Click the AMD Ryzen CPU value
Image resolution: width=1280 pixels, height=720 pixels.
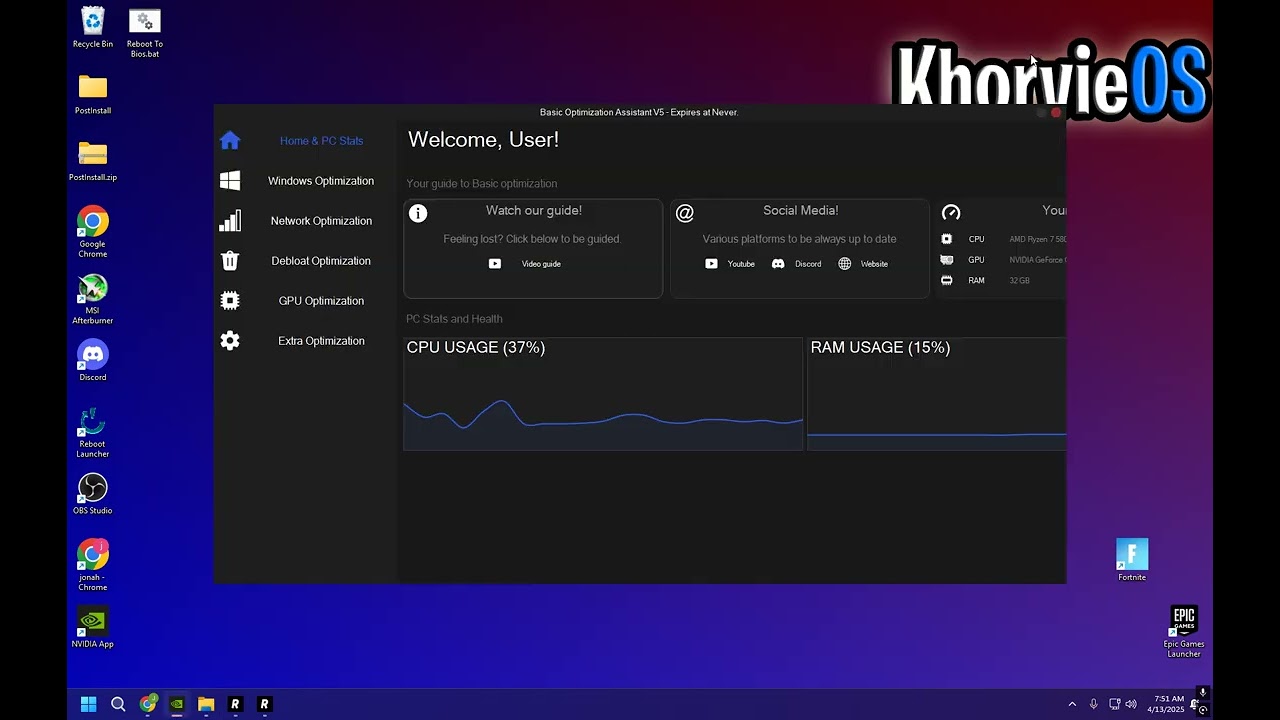1038,239
